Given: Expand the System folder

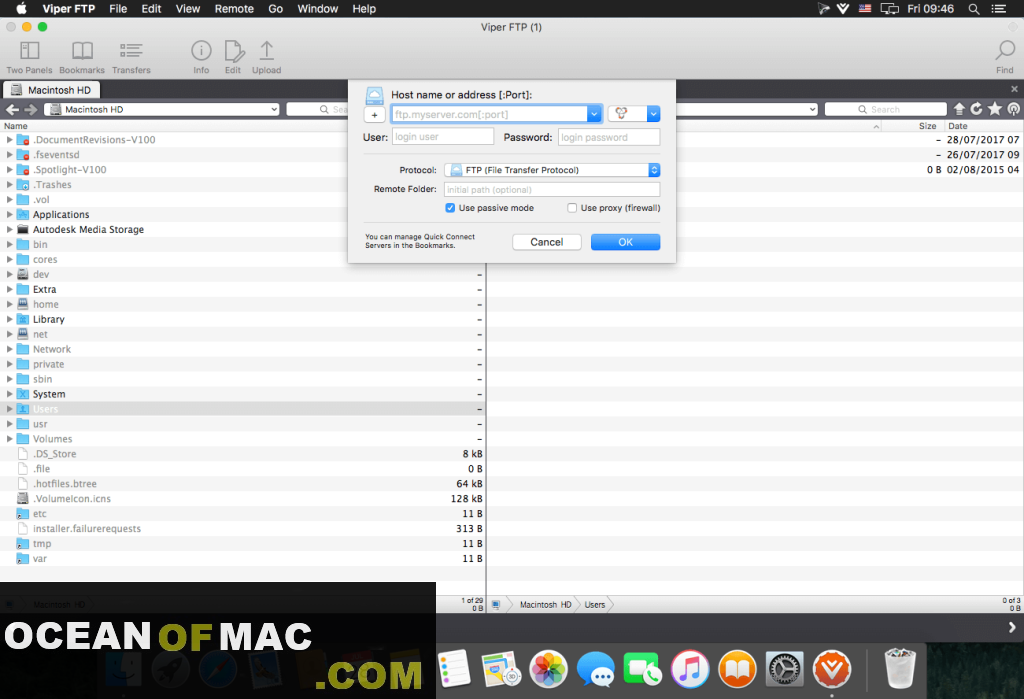Looking at the screenshot, I should [9, 394].
